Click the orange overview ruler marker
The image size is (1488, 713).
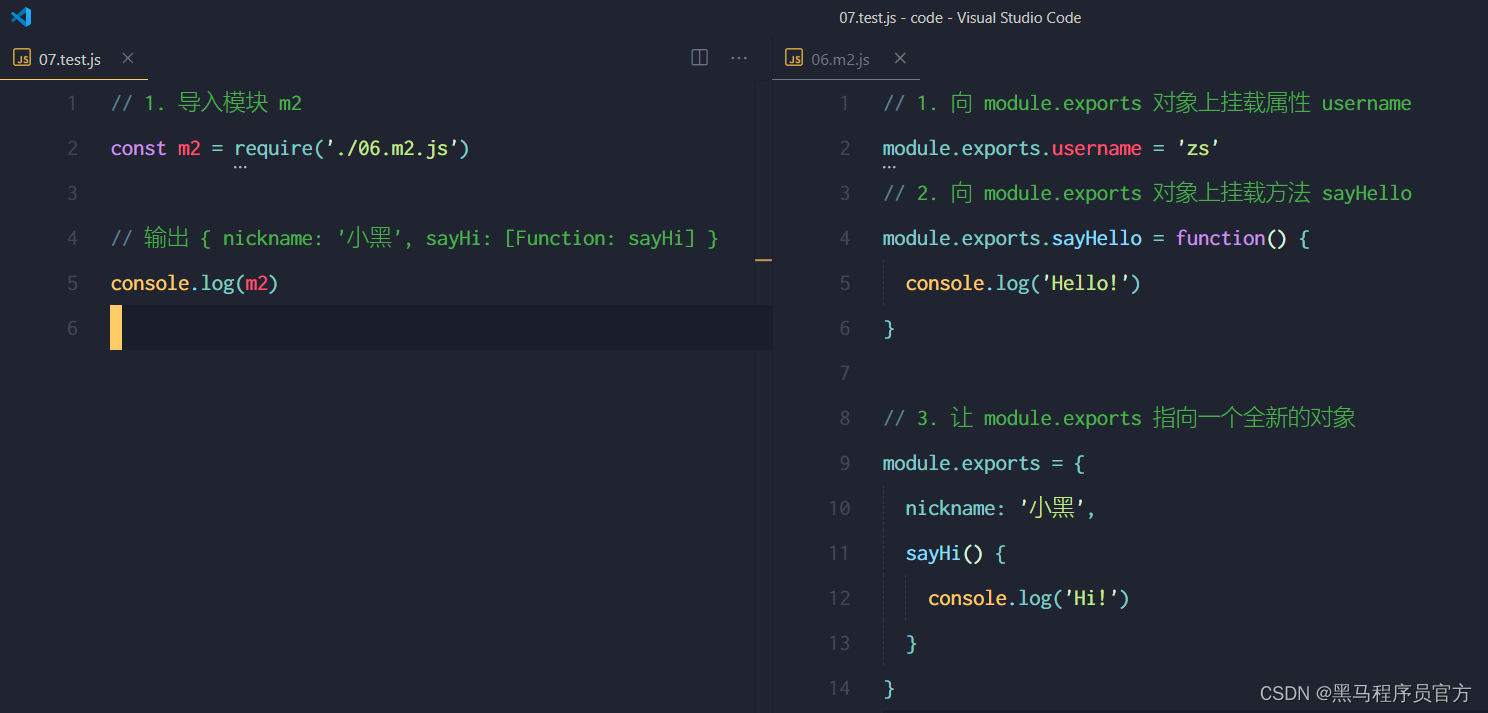pyautogui.click(x=764, y=259)
